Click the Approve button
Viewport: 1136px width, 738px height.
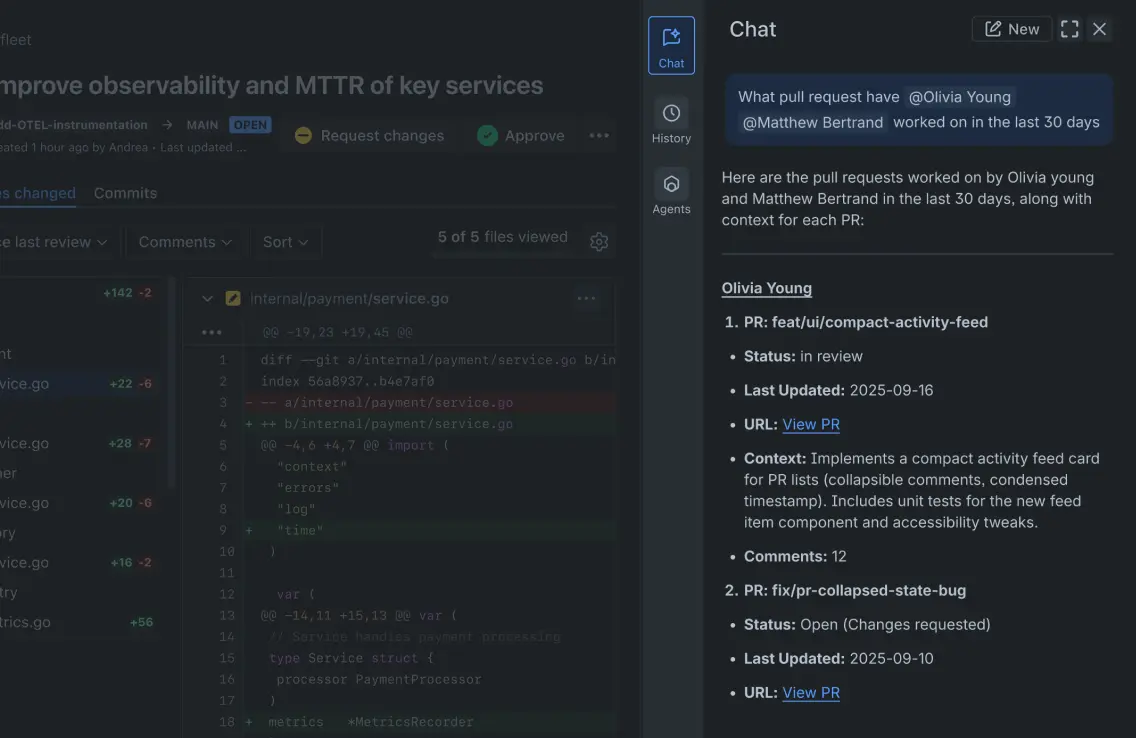click(x=521, y=136)
